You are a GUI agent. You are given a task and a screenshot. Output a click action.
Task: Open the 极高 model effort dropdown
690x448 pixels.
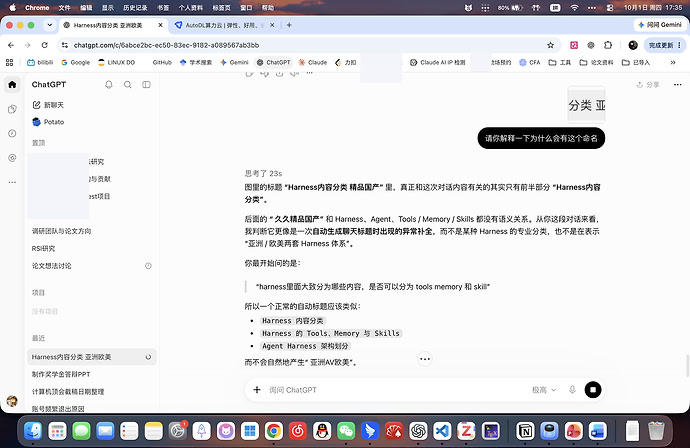[x=544, y=390]
